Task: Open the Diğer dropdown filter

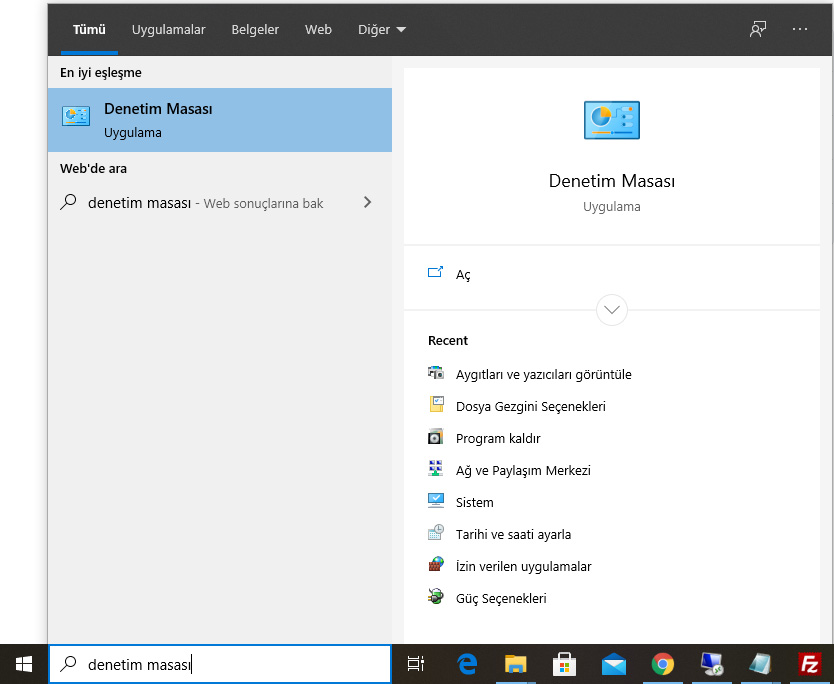Action: coord(381,30)
